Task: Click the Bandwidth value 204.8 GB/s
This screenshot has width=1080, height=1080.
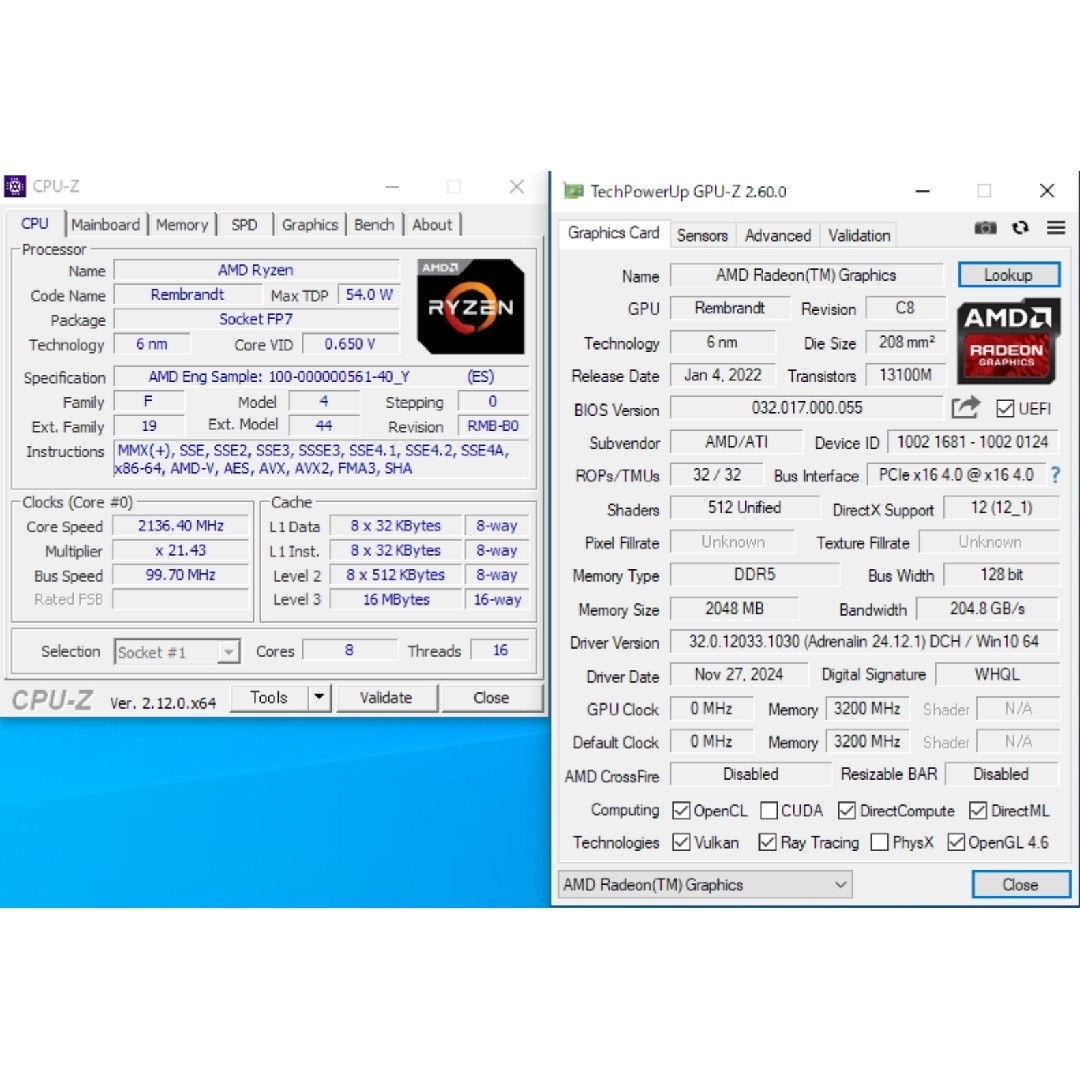Action: [987, 608]
